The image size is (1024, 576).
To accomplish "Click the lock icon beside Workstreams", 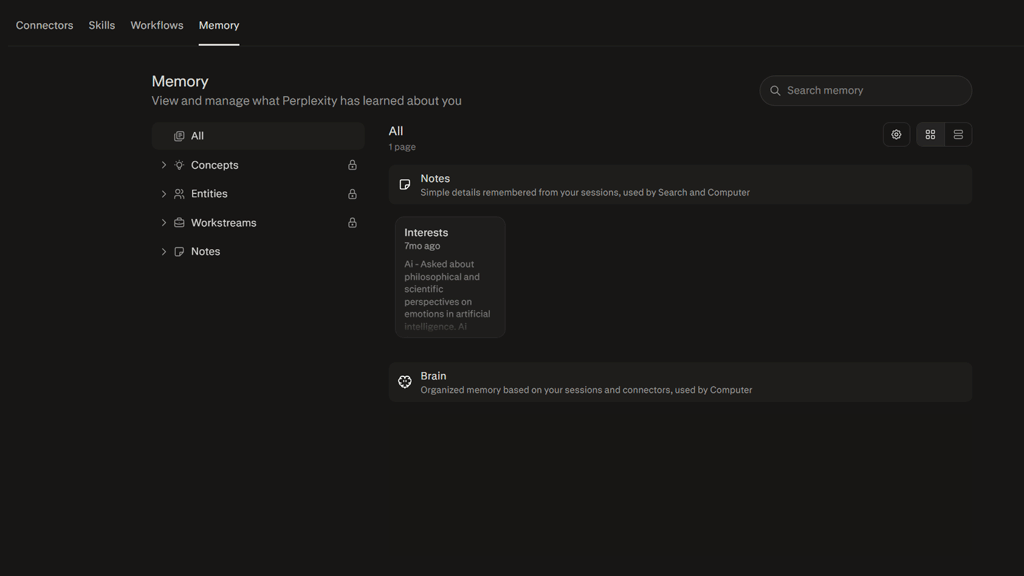I will 352,223.
